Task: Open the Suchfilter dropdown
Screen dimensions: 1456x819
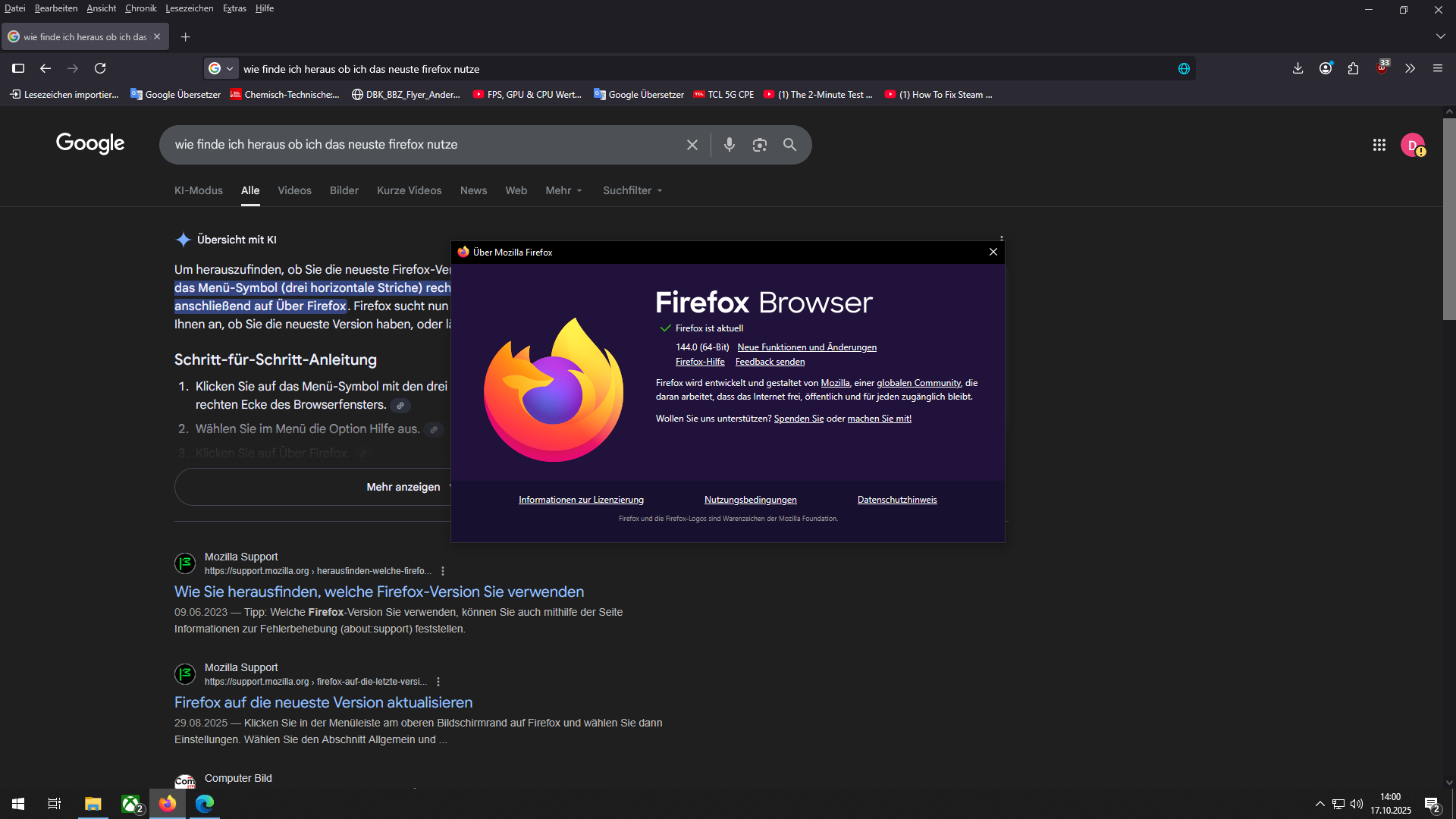Action: click(x=632, y=190)
